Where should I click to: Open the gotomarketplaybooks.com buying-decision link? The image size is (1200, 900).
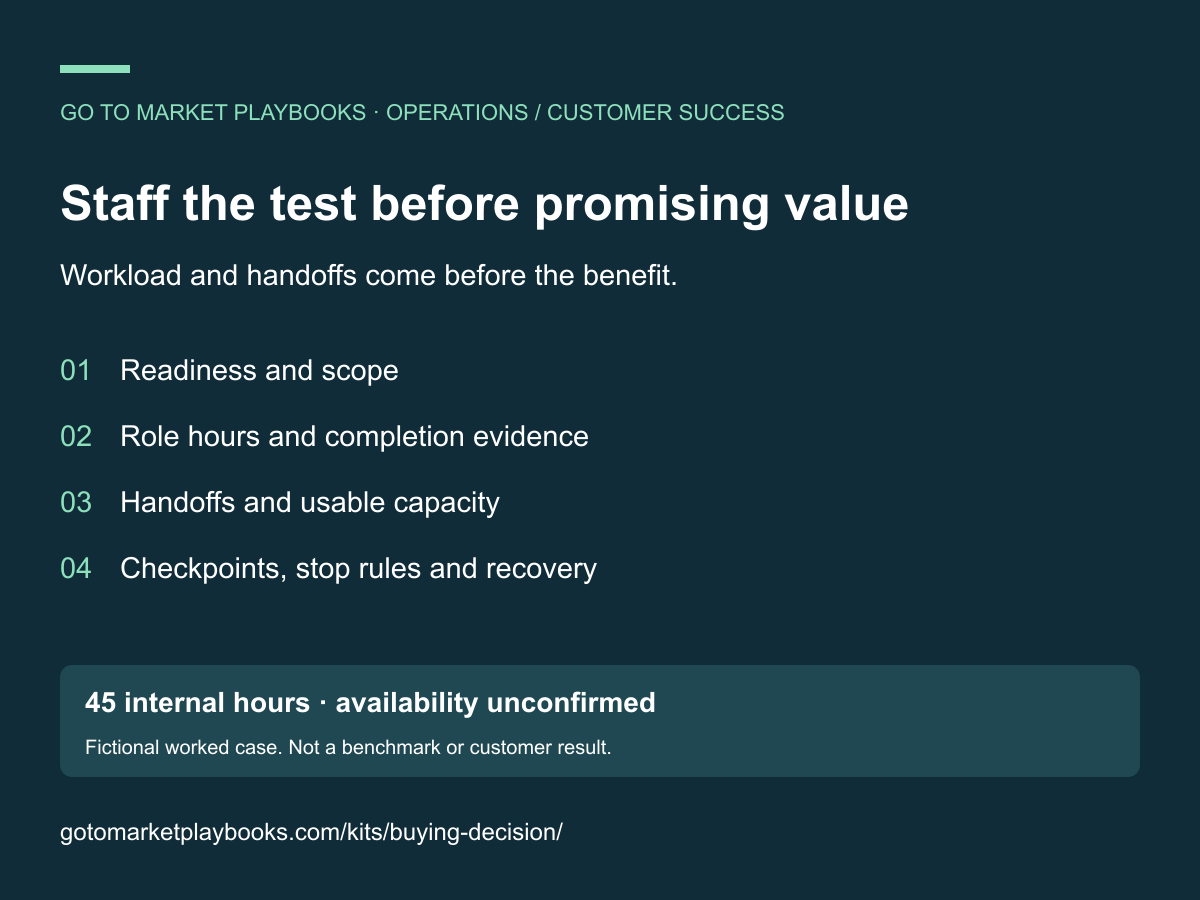pos(312,832)
